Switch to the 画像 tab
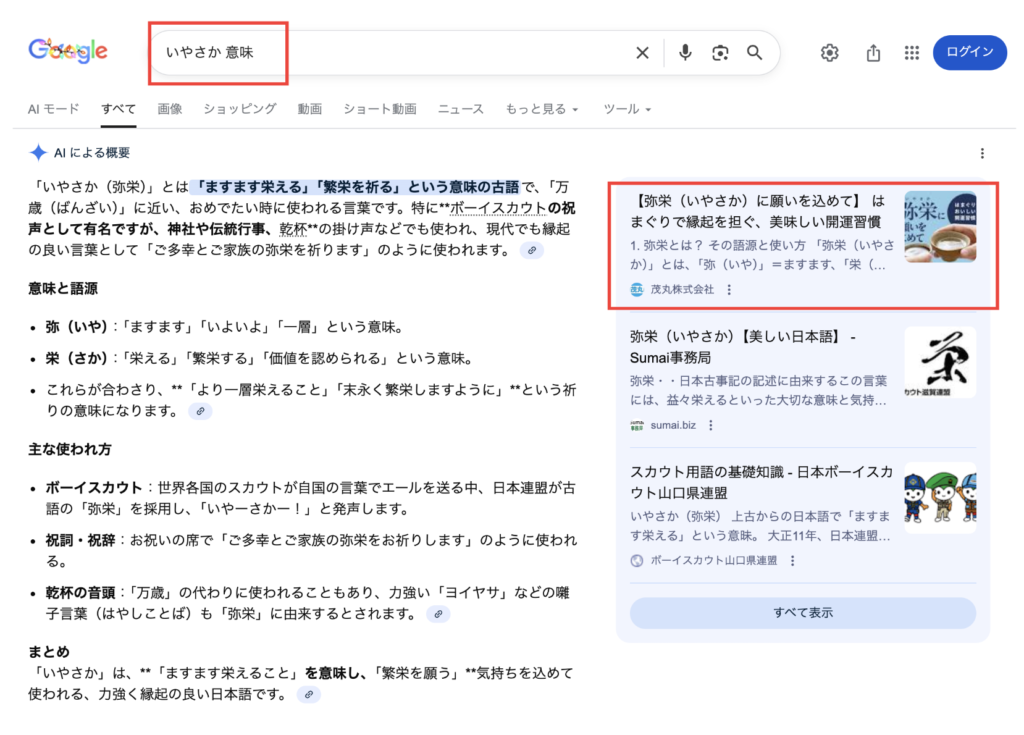 (x=170, y=109)
